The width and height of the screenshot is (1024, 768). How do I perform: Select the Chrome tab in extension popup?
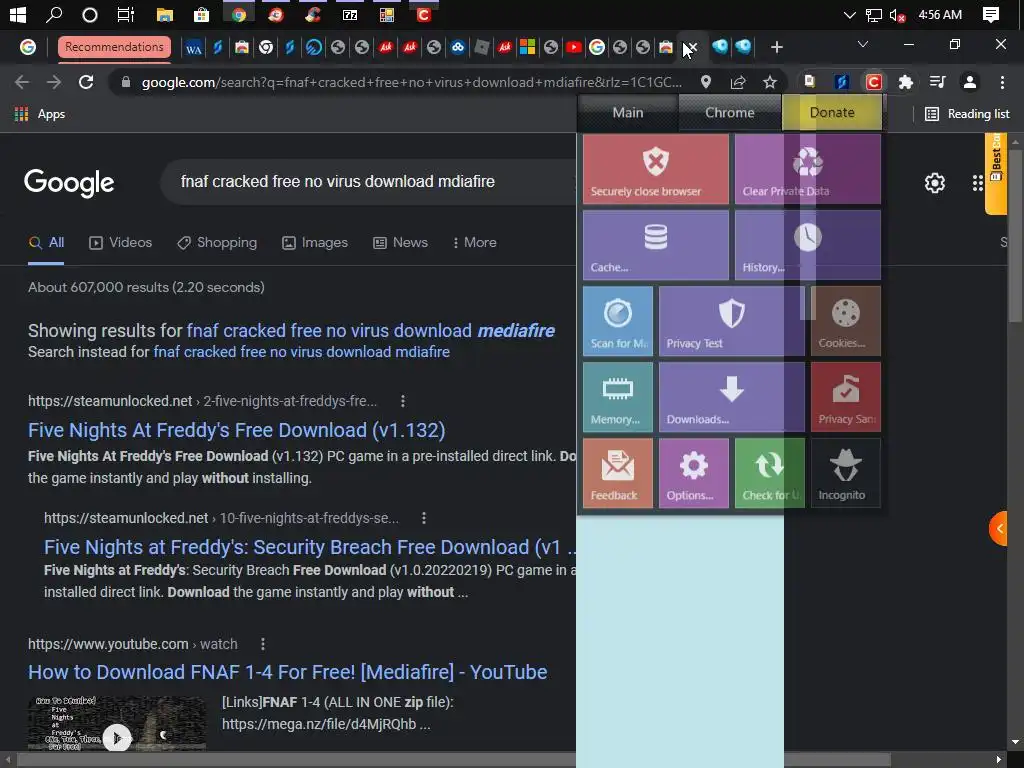(x=729, y=112)
